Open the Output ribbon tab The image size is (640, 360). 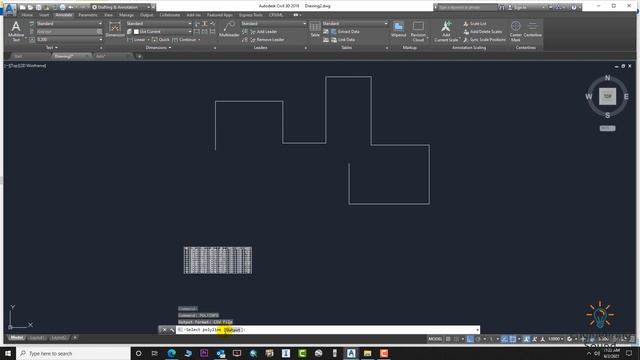click(x=147, y=15)
